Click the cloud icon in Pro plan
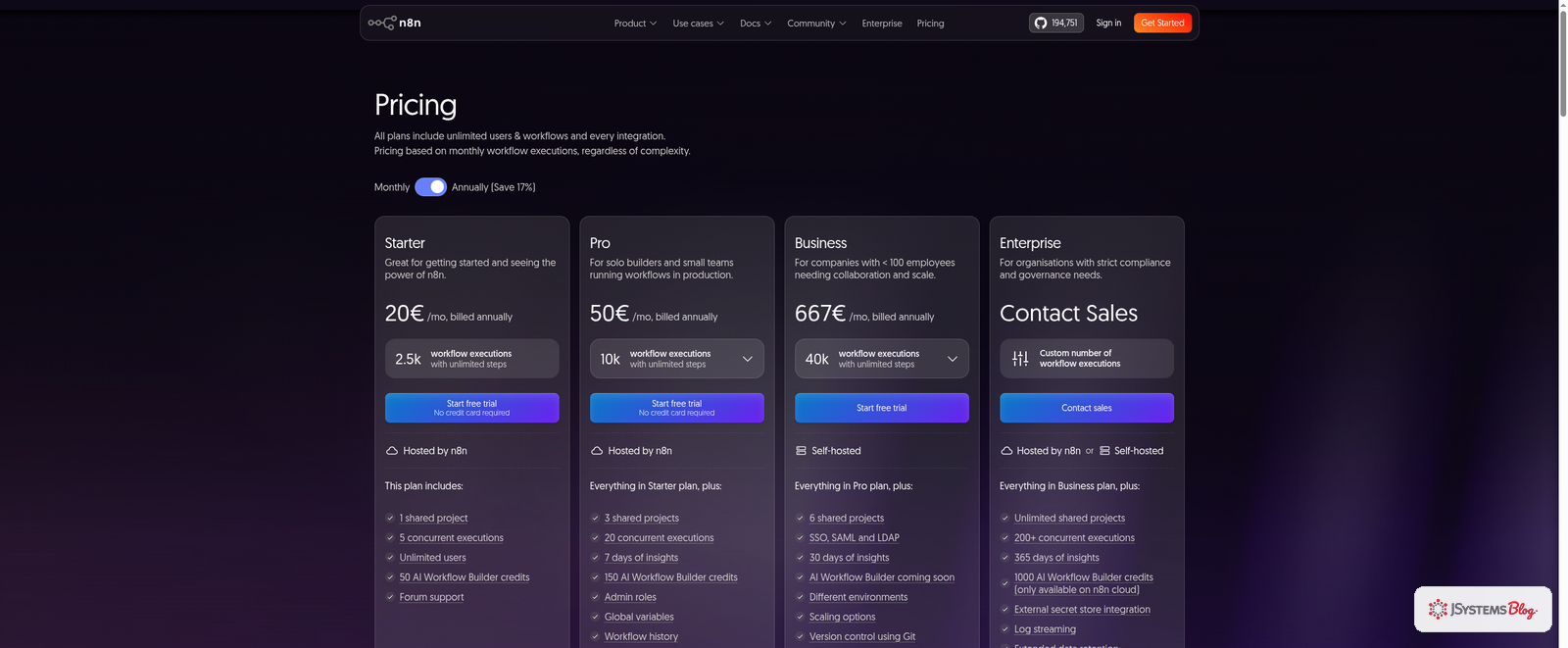The width and height of the screenshot is (1568, 648). (597, 451)
